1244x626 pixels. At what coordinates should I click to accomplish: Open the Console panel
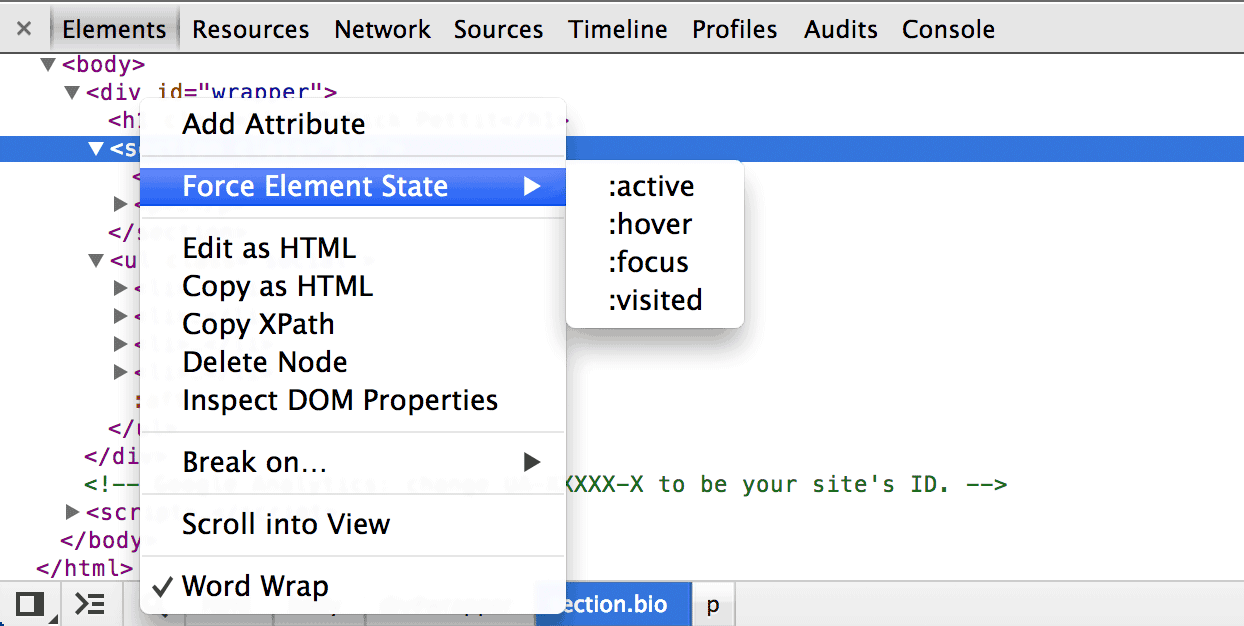tap(947, 29)
